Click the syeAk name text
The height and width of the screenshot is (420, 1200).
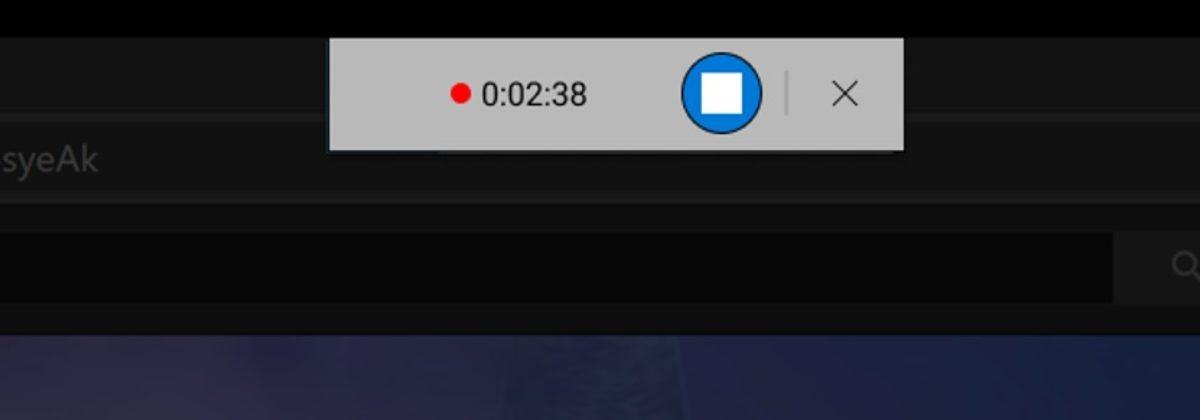click(x=49, y=159)
